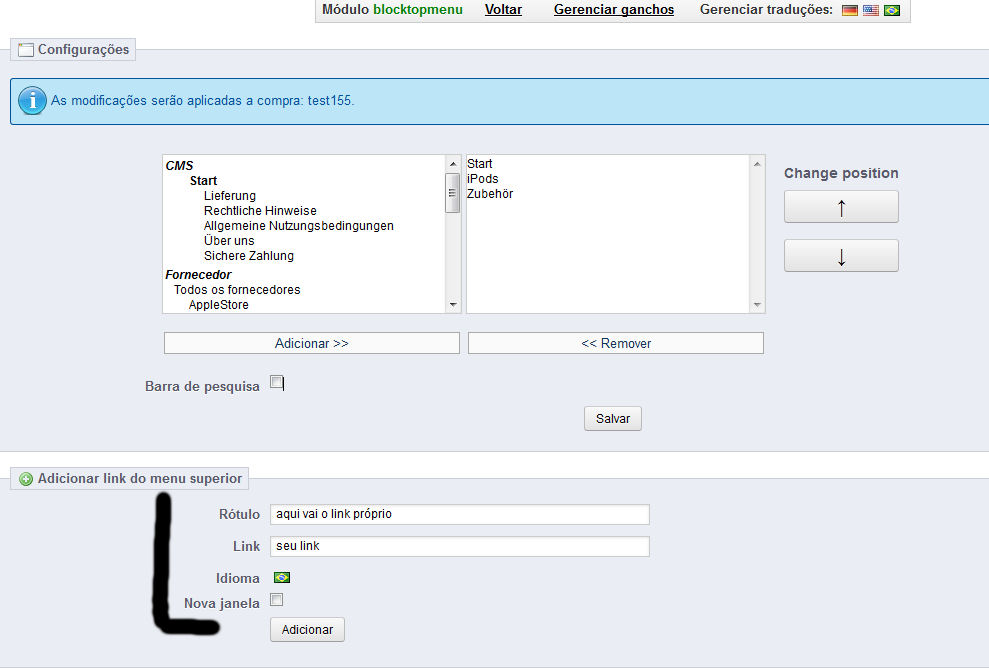Click the blocktopmenu module name
This screenshot has width=989, height=668.
point(418,9)
